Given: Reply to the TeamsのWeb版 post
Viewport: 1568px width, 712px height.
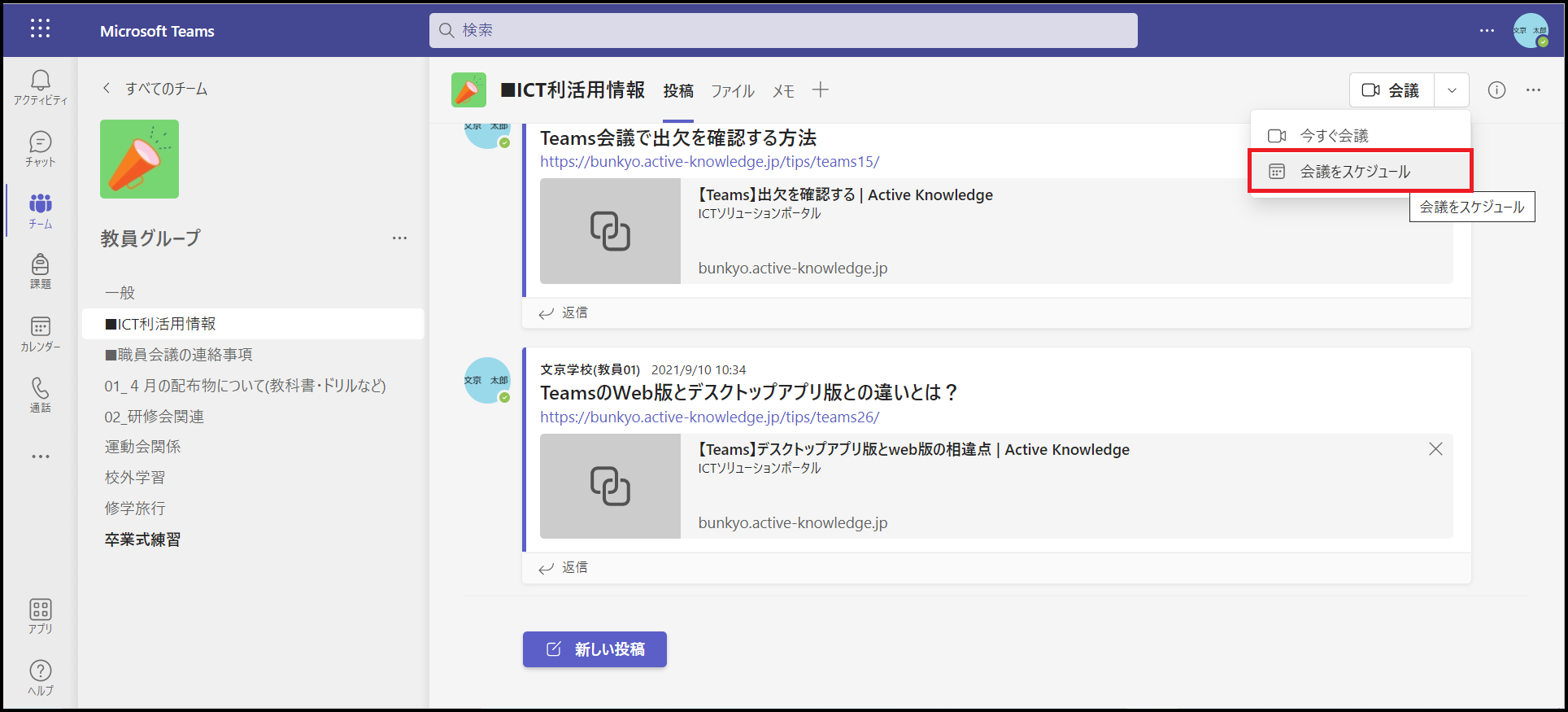Looking at the screenshot, I should click(564, 568).
